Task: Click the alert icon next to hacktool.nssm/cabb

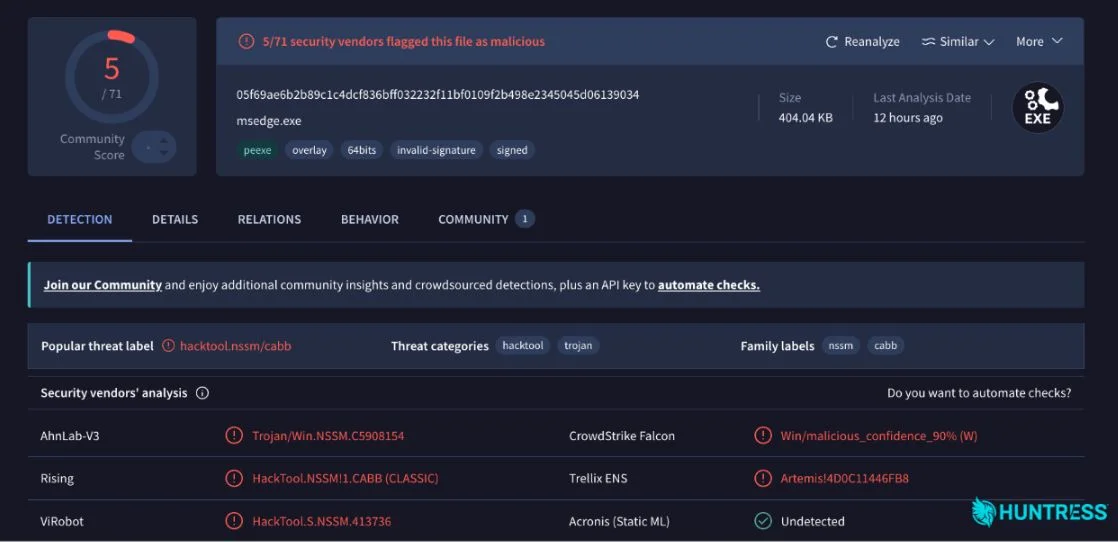Action: click(x=168, y=346)
